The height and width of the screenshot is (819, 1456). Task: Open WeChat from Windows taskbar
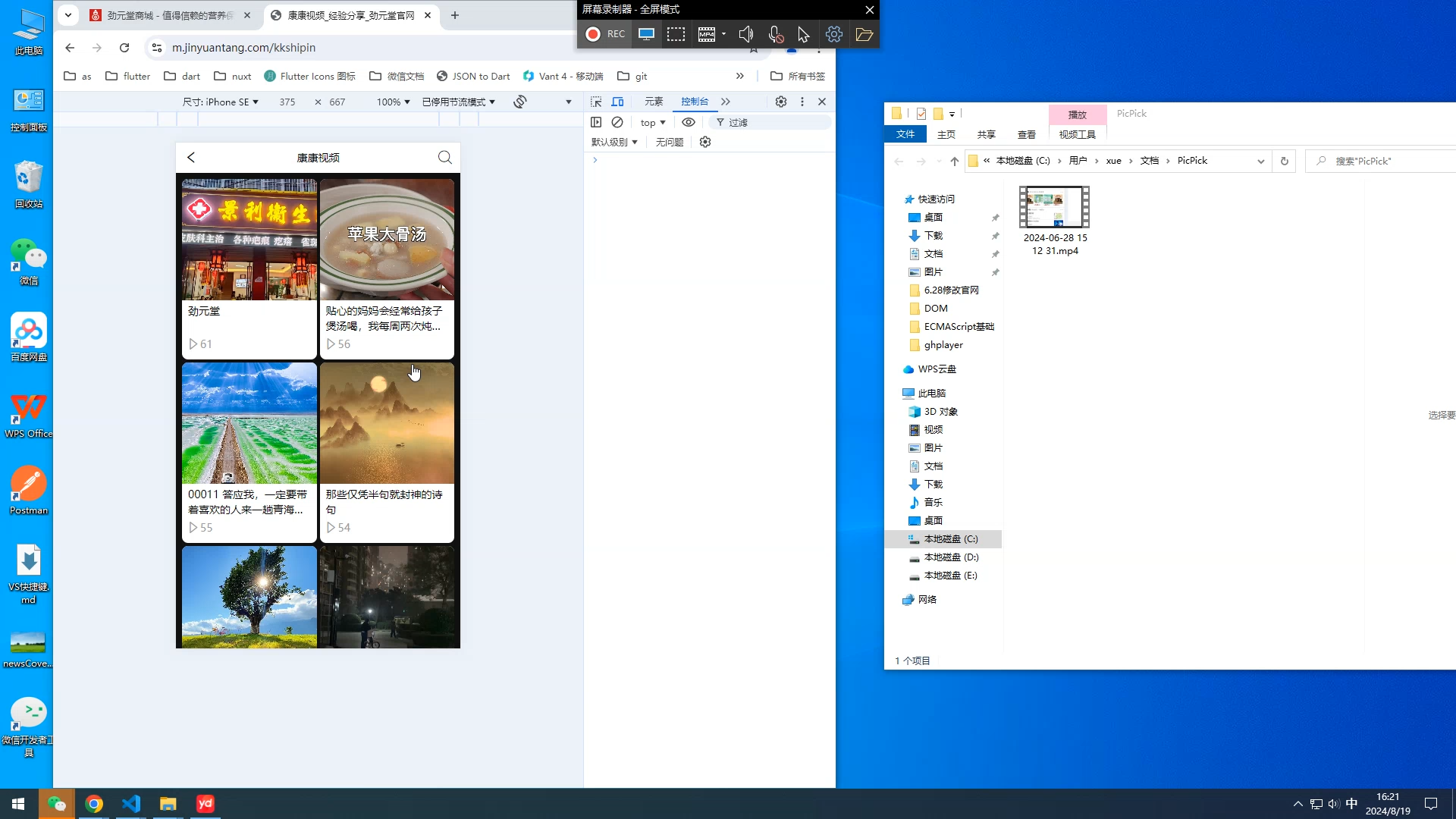57,803
